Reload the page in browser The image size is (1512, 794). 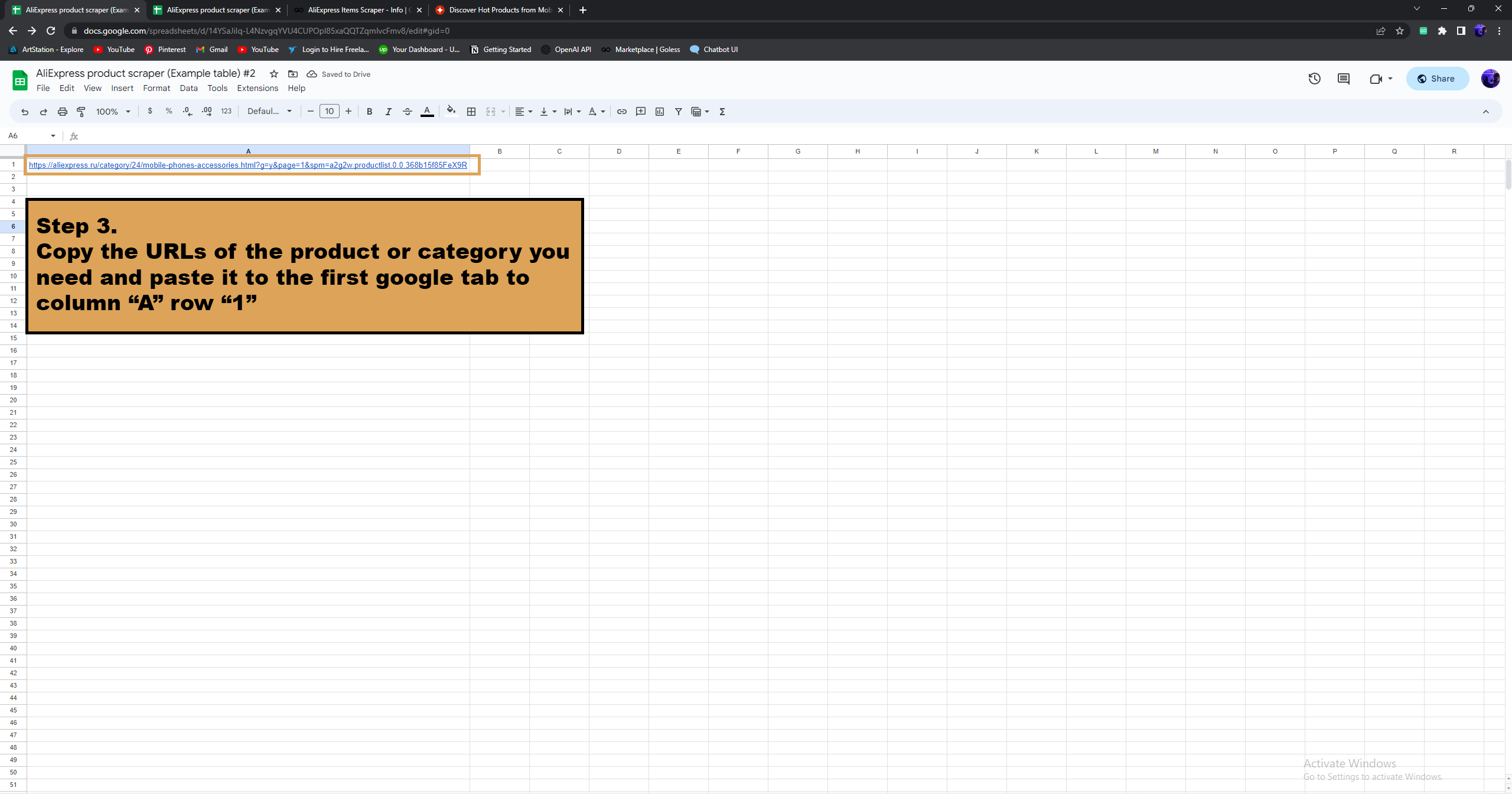[x=51, y=31]
